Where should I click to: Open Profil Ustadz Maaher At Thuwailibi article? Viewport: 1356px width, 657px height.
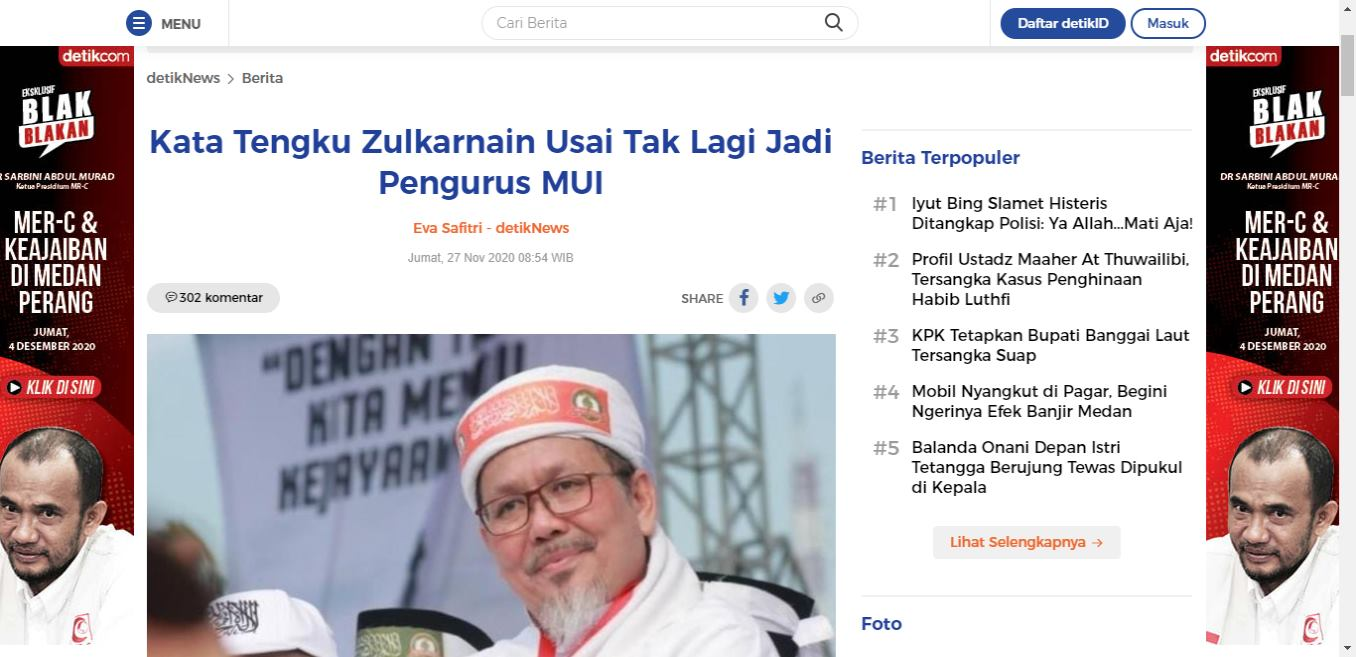pos(1050,279)
